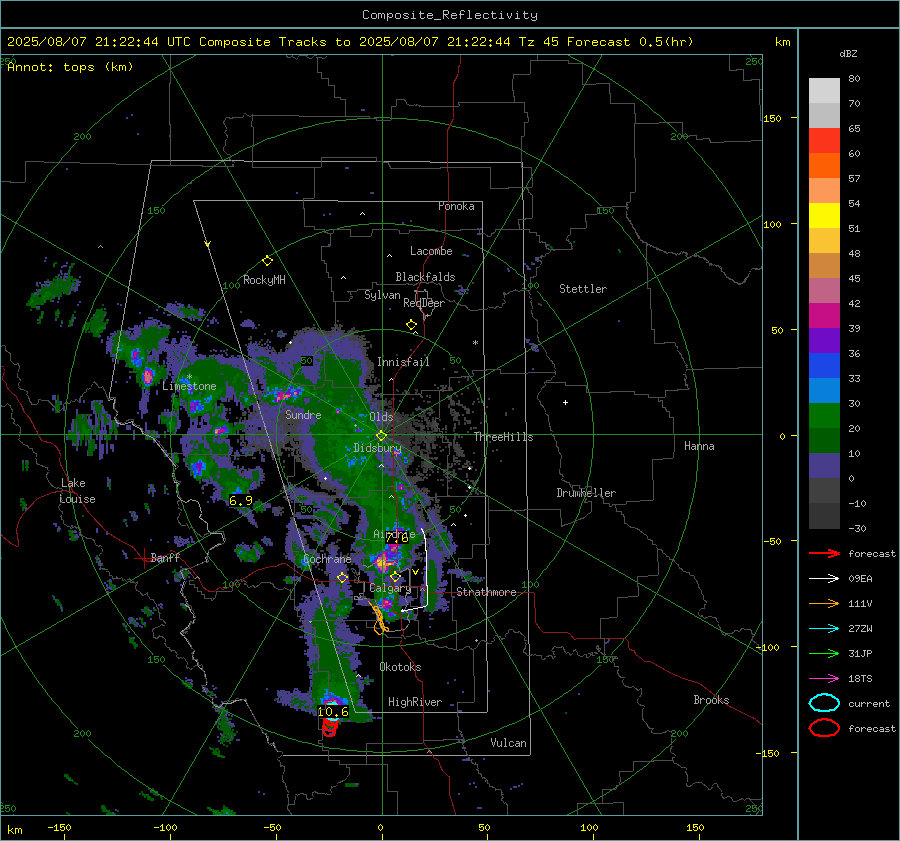Image resolution: width=900 pixels, height=841 pixels.
Task: Click the yellow arrow marker above RockyMH
Action: point(208,244)
